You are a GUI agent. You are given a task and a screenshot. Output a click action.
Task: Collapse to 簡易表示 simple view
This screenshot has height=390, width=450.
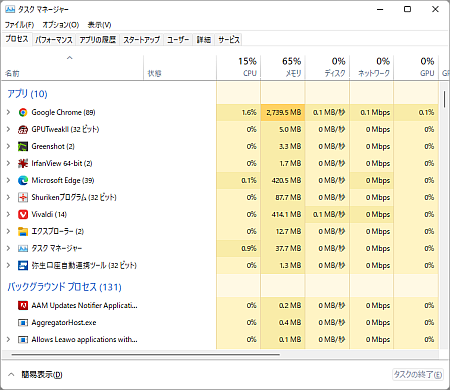[35, 375]
